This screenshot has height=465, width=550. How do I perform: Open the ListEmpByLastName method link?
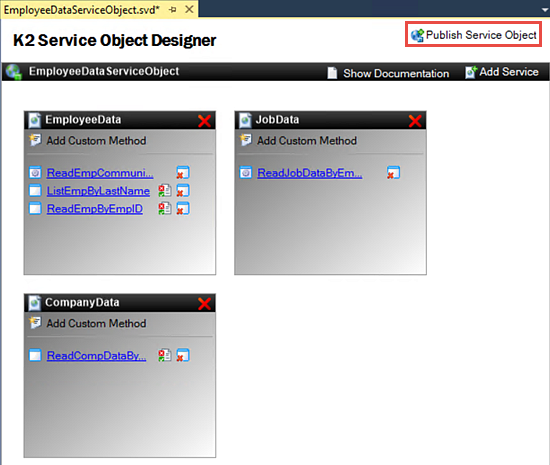pyautogui.click(x=98, y=191)
